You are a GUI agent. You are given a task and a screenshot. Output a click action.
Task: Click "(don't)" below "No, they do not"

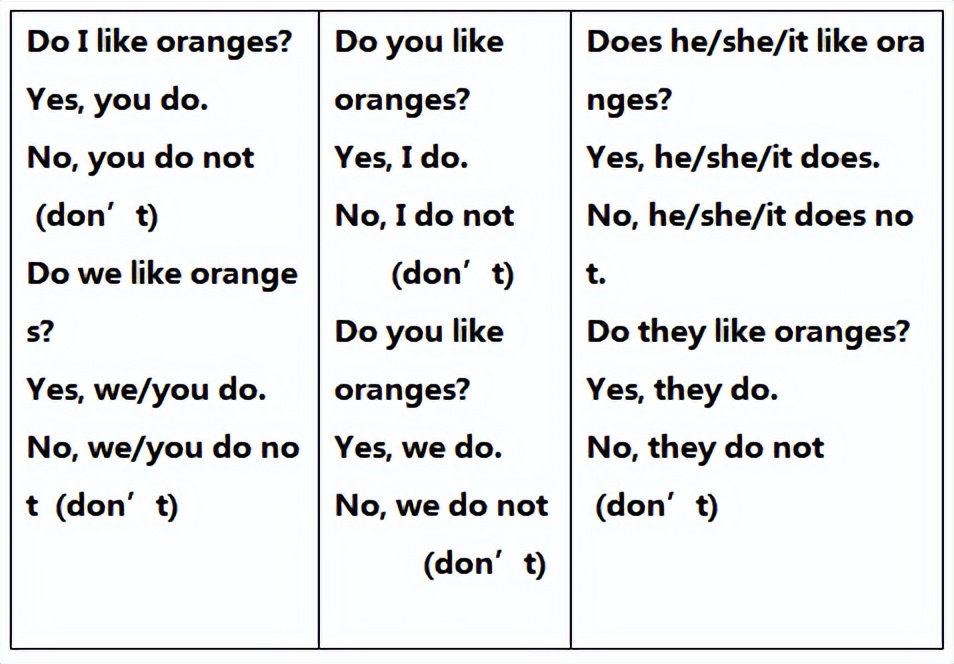657,506
